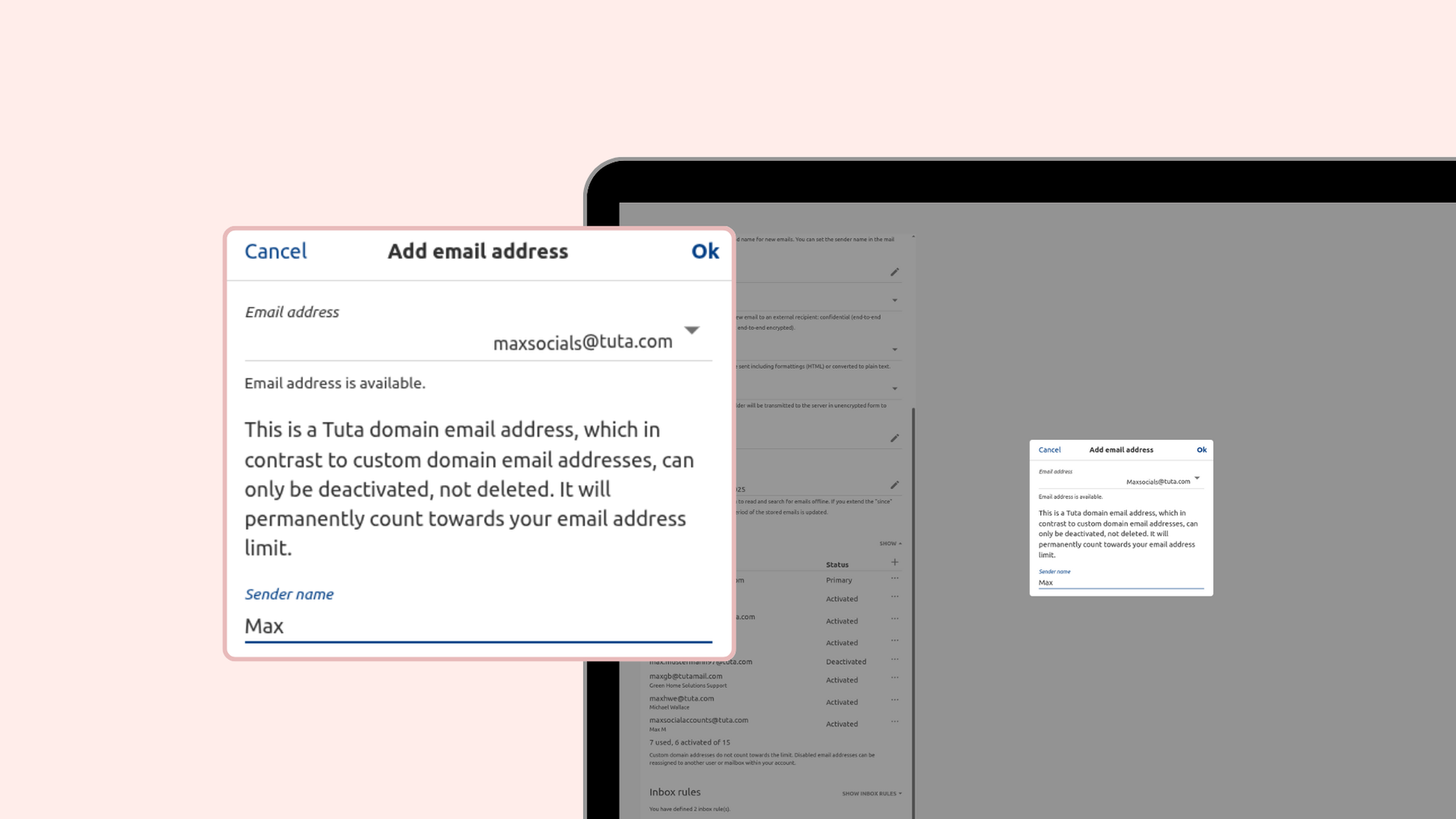Click pencil icon below the unencrypted transmission note
Screen dimensions: 1456x819
tap(895, 438)
